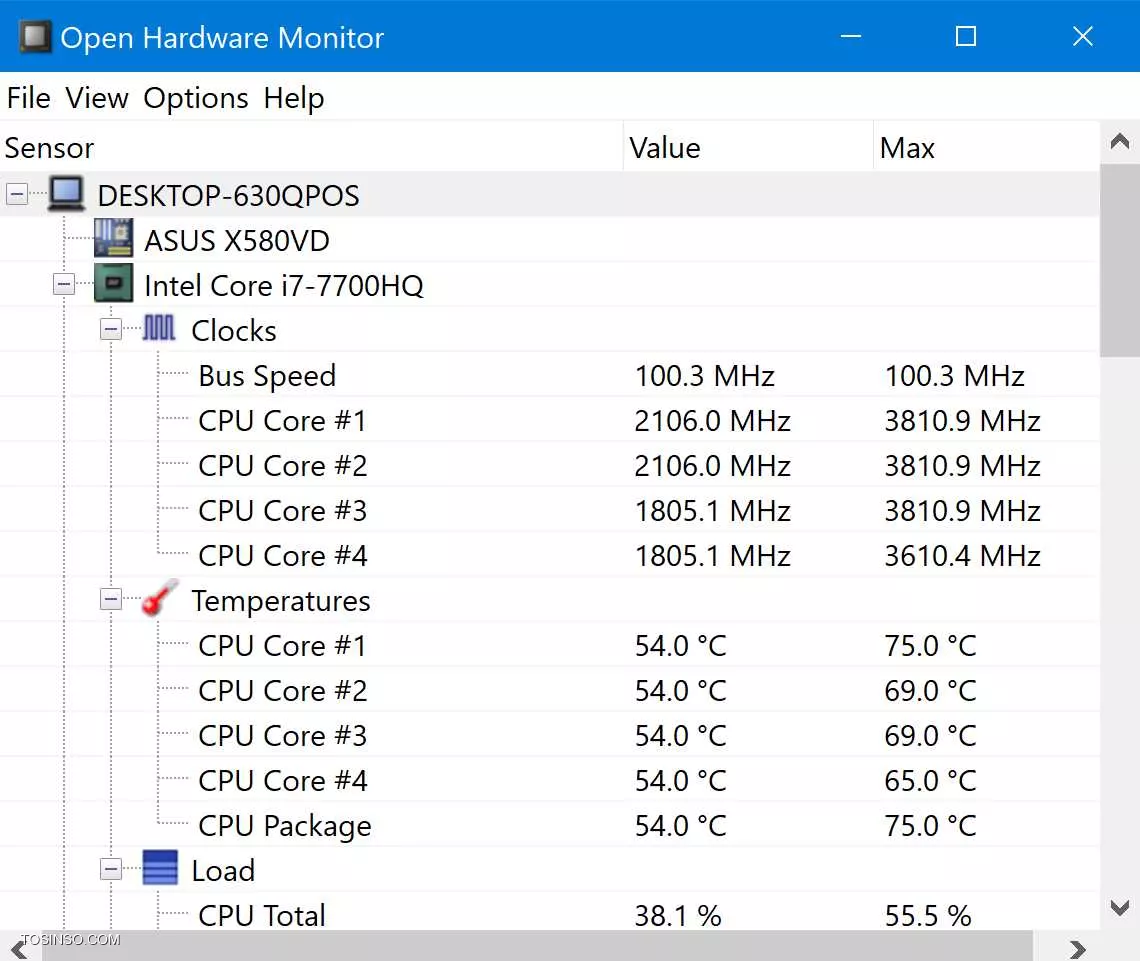Image resolution: width=1140 pixels, height=961 pixels.
Task: Select the Load label
Action: point(223,870)
